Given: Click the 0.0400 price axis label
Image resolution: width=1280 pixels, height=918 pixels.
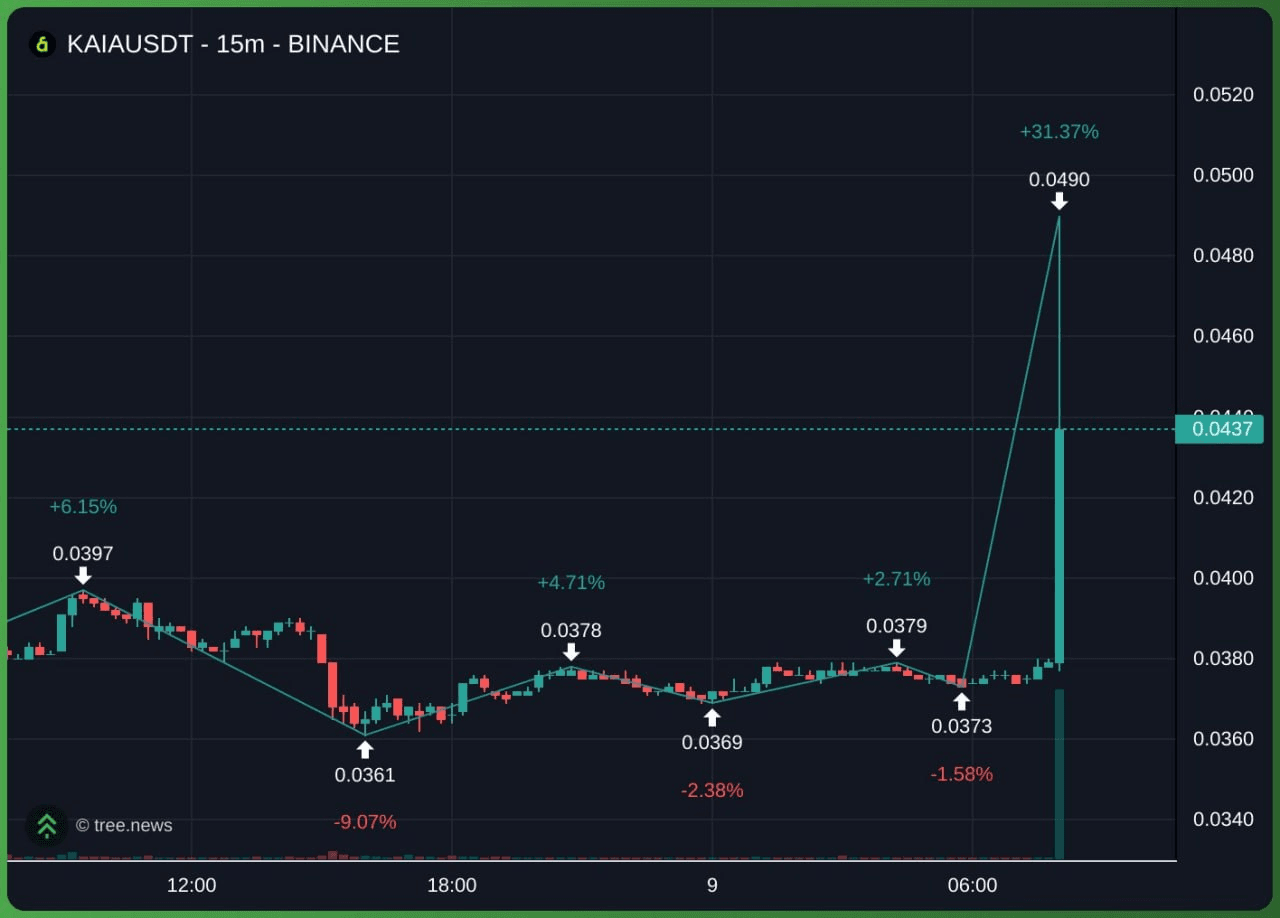Looking at the screenshot, I should tap(1223, 578).
